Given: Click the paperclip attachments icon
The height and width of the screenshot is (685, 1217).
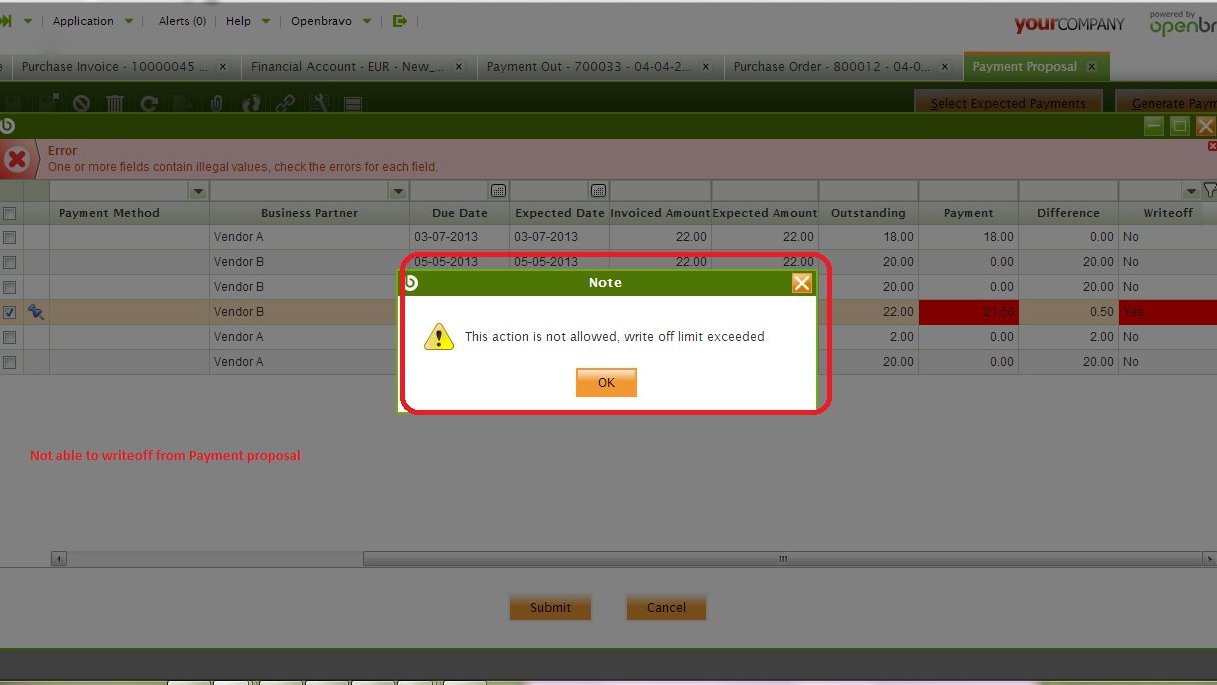Looking at the screenshot, I should [216, 103].
